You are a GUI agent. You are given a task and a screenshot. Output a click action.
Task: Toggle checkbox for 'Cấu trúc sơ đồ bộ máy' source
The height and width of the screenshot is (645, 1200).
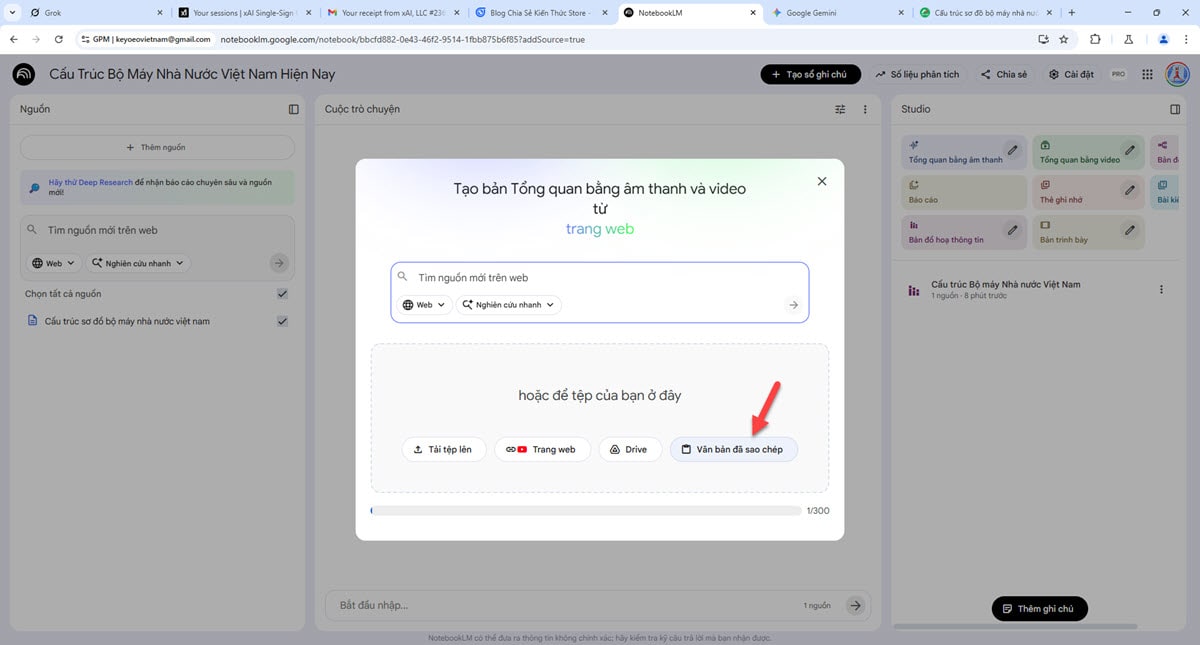point(282,321)
